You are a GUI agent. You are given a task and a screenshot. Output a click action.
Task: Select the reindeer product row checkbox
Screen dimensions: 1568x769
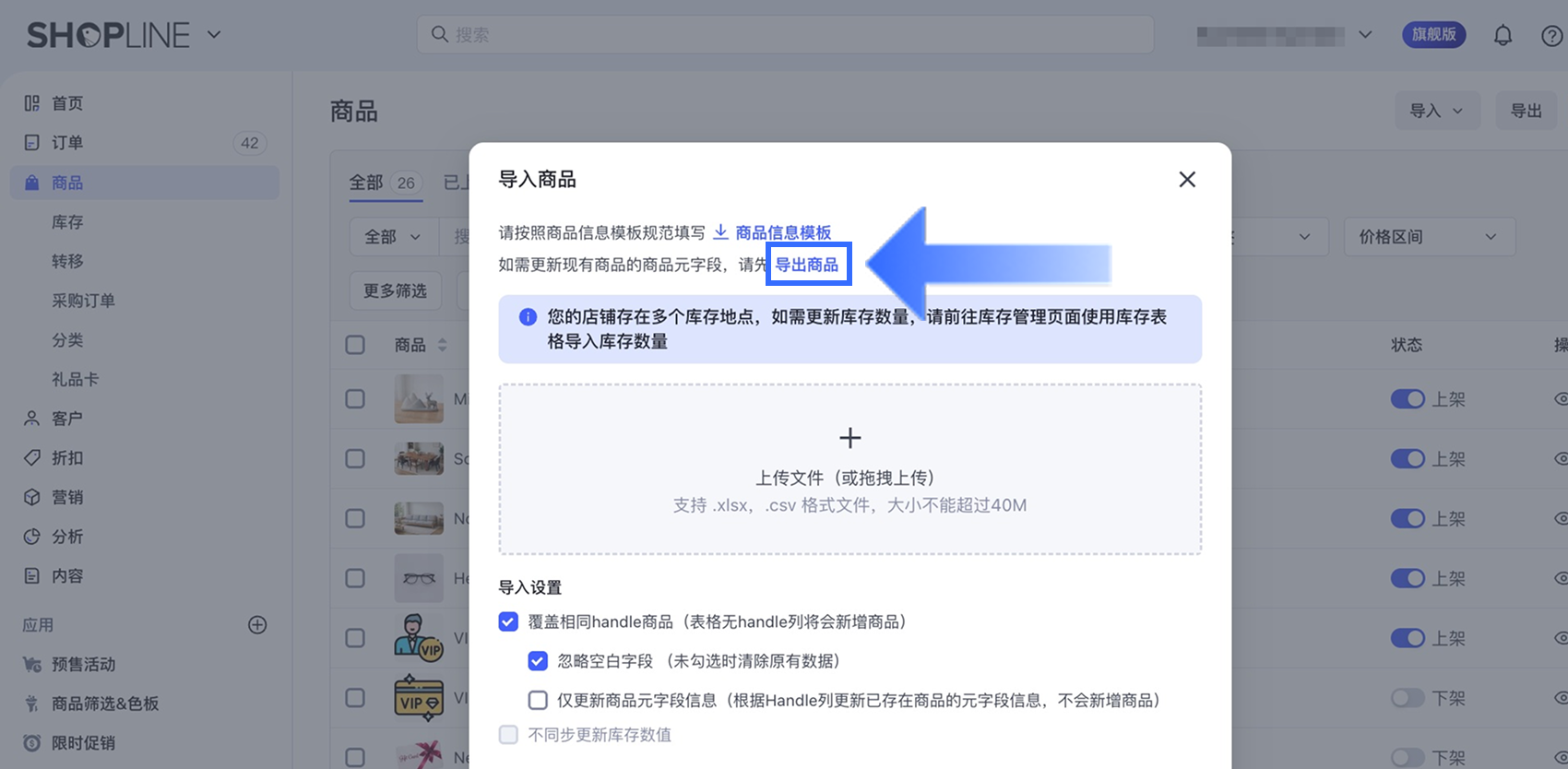355,398
